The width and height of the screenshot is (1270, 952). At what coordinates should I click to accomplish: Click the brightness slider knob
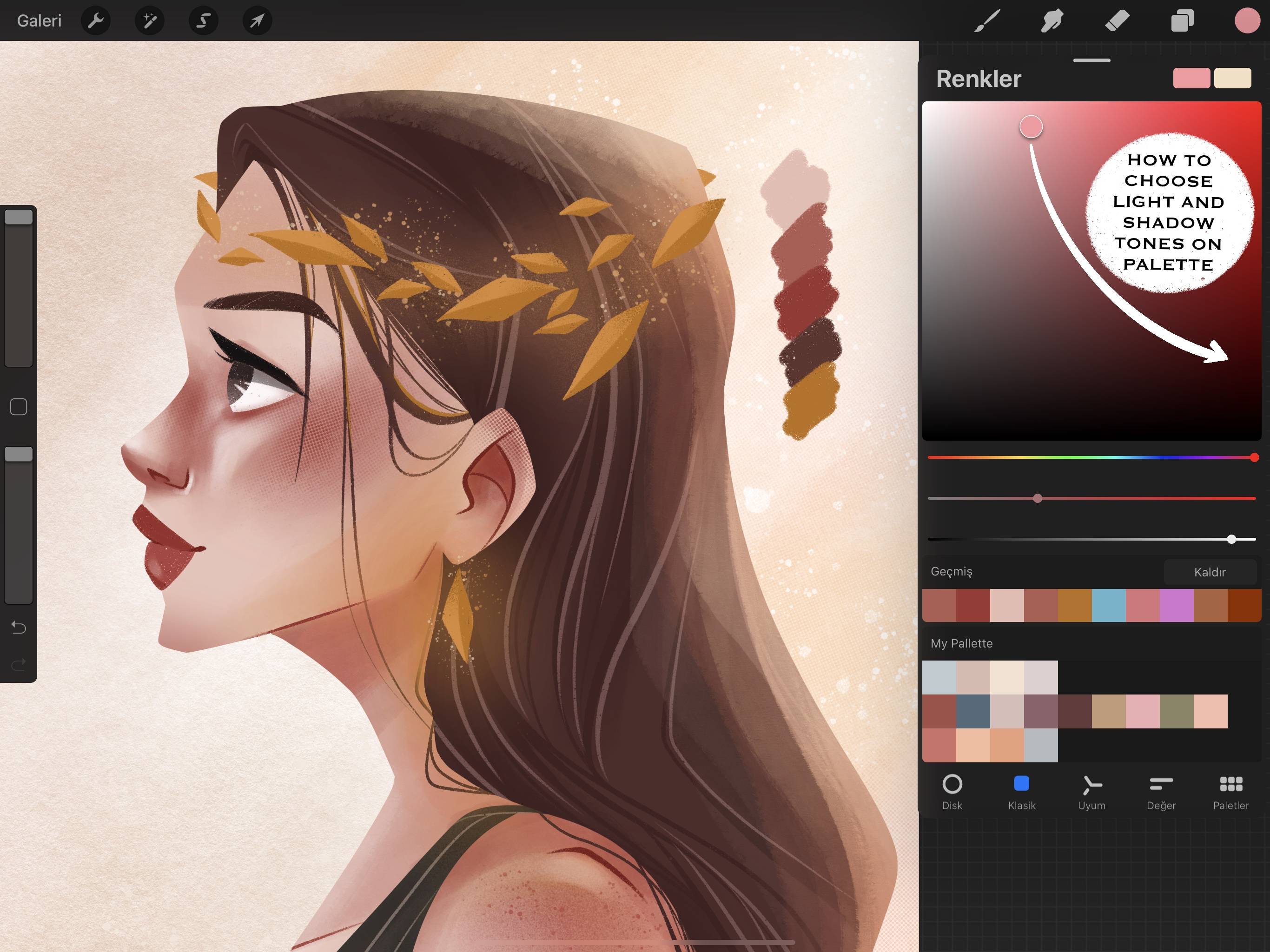1231,539
